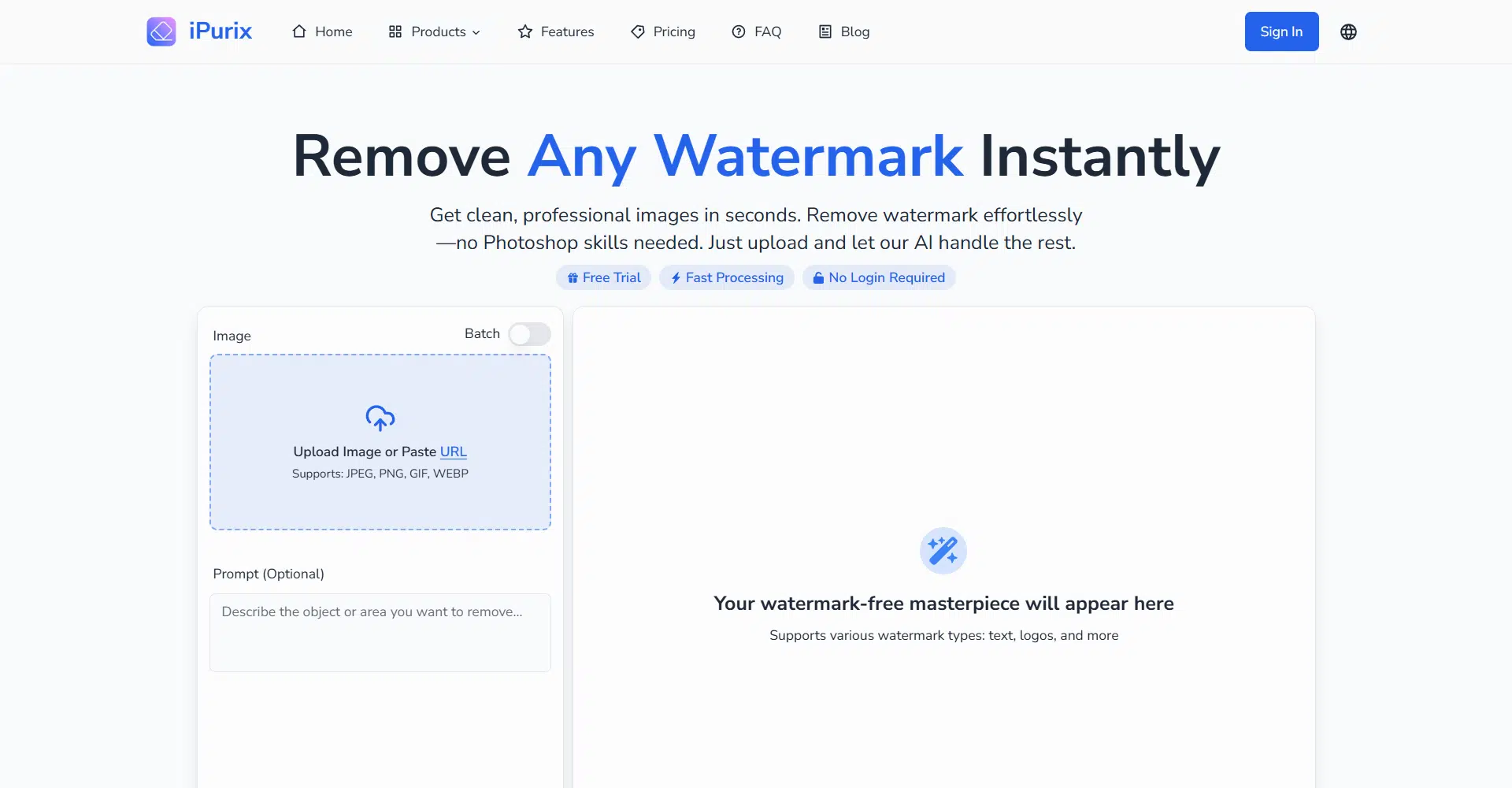This screenshot has width=1512, height=788.
Task: Click the Pricing tag icon
Action: coord(638,32)
